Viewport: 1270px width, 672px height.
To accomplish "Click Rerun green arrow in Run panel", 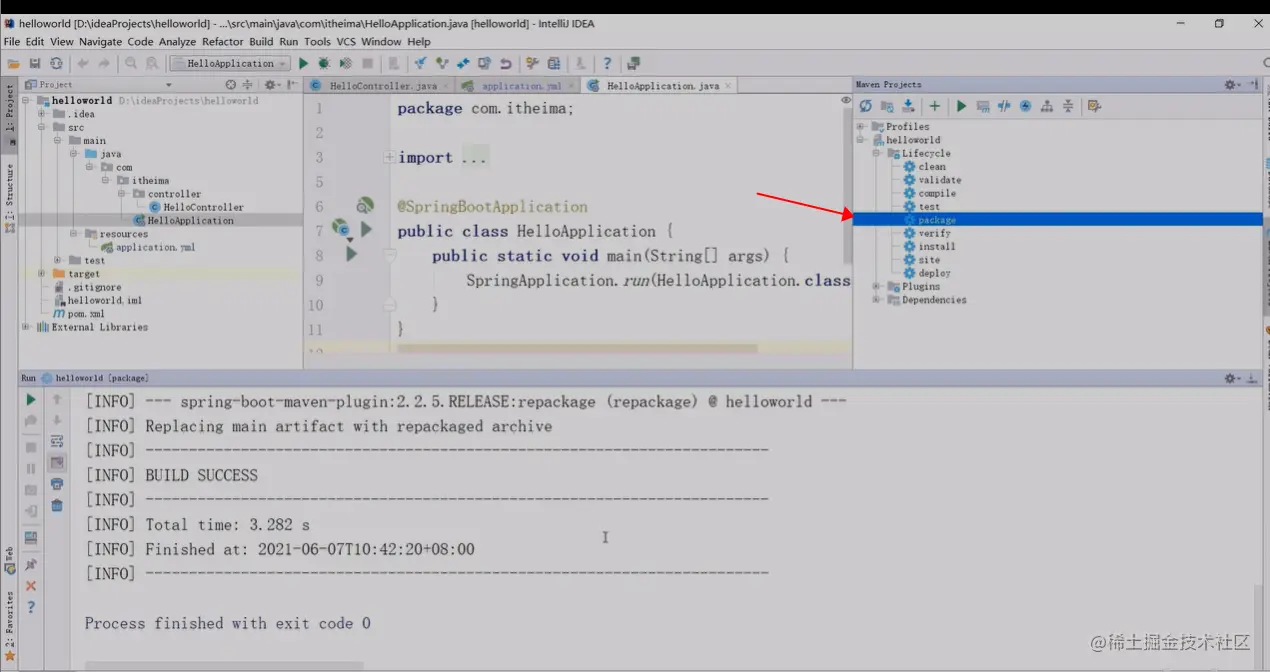I will 31,400.
